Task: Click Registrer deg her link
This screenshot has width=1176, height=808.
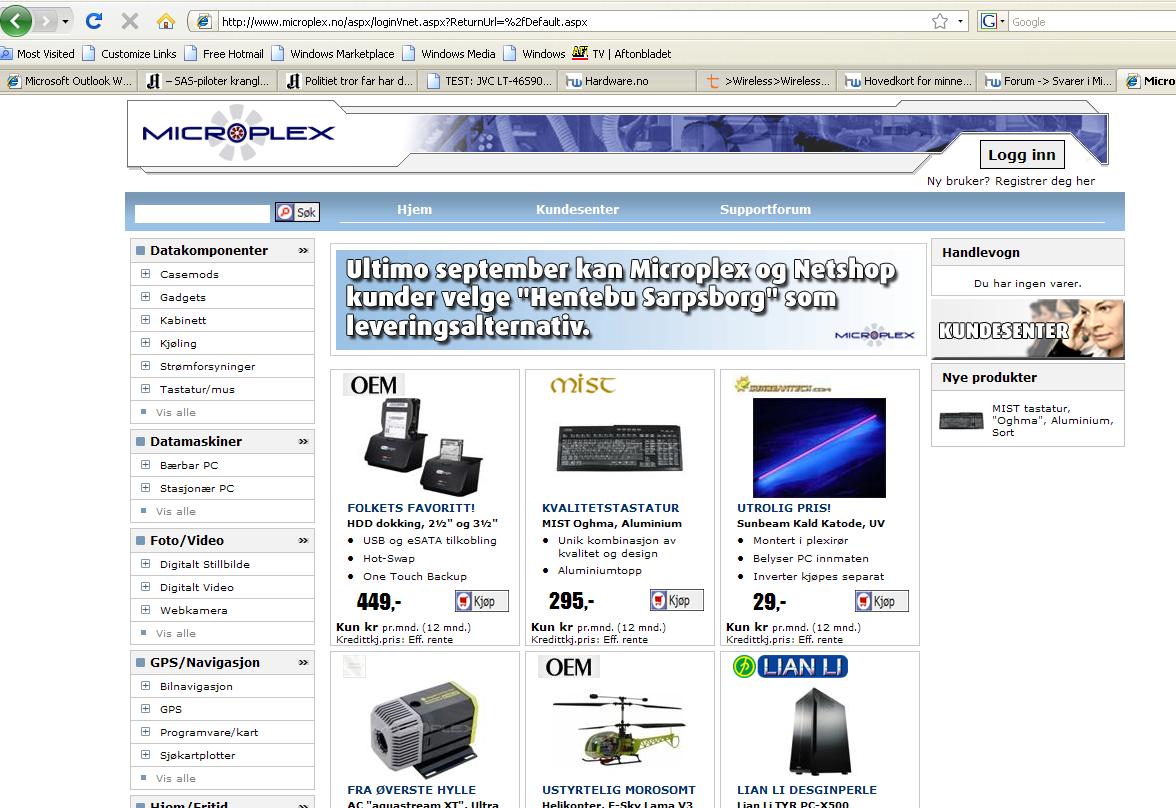Action: pos(1045,181)
